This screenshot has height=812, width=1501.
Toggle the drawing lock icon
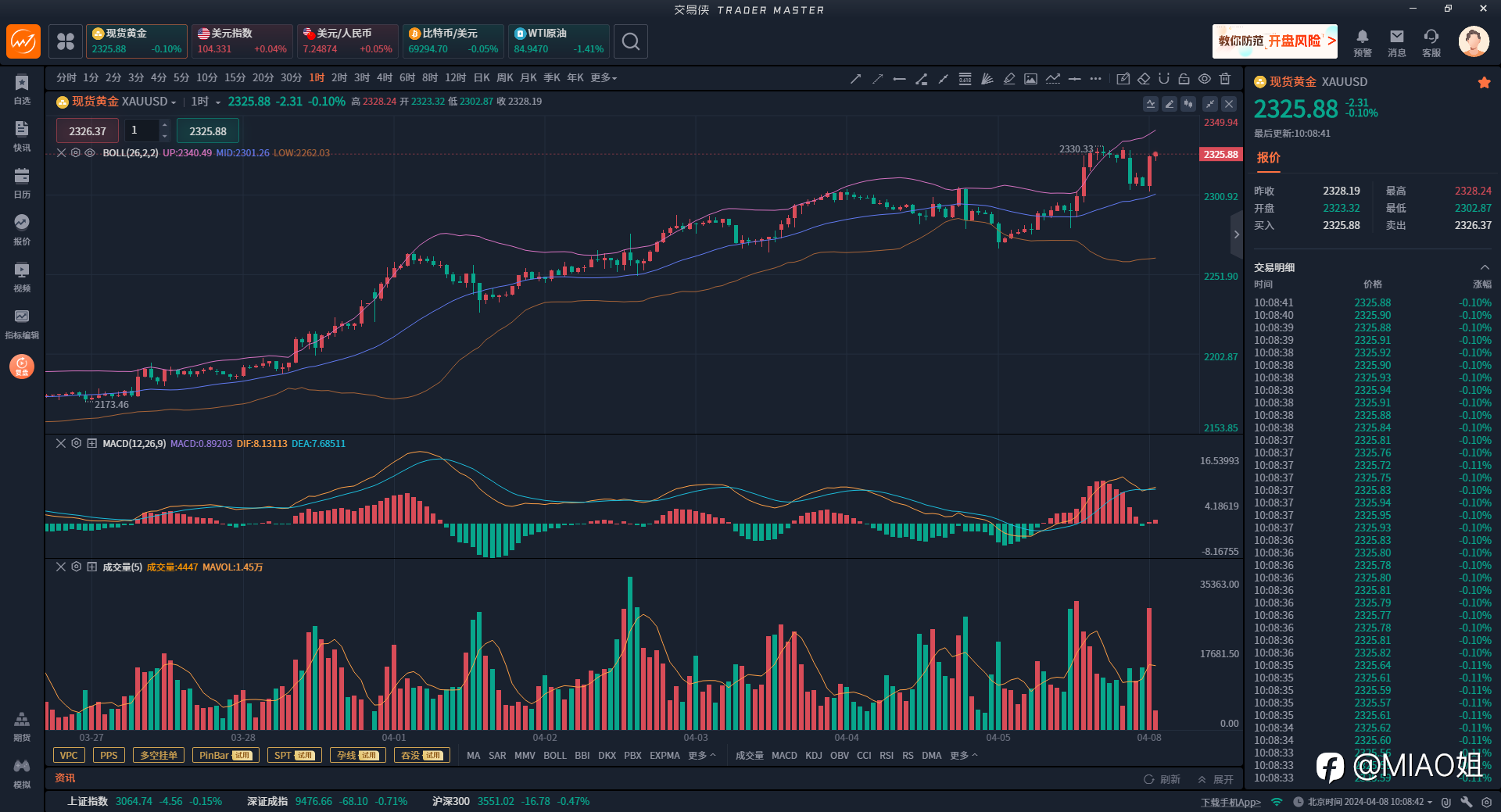1184,78
